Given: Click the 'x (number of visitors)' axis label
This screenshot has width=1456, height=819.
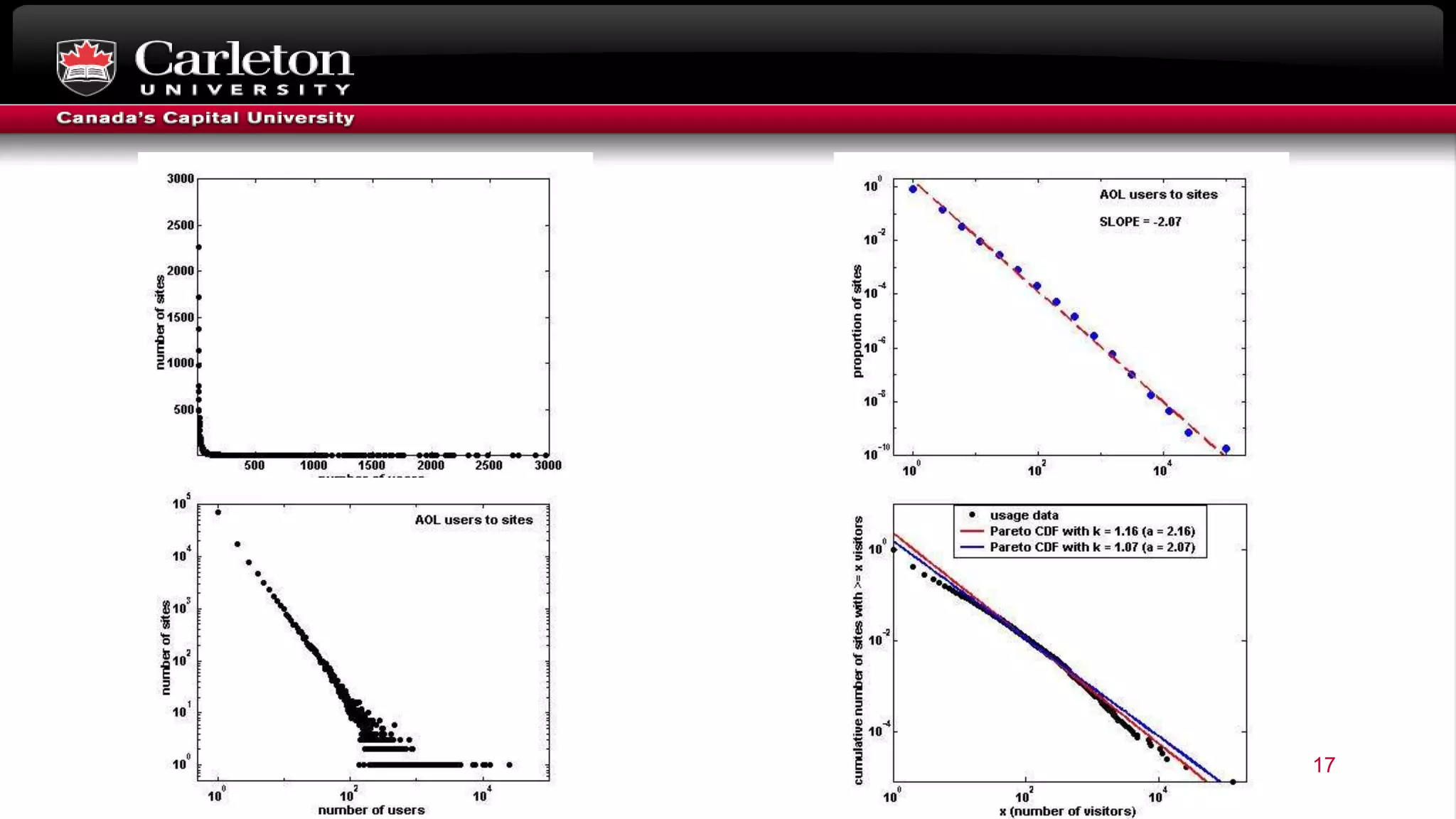Looking at the screenshot, I should coord(1067,811).
